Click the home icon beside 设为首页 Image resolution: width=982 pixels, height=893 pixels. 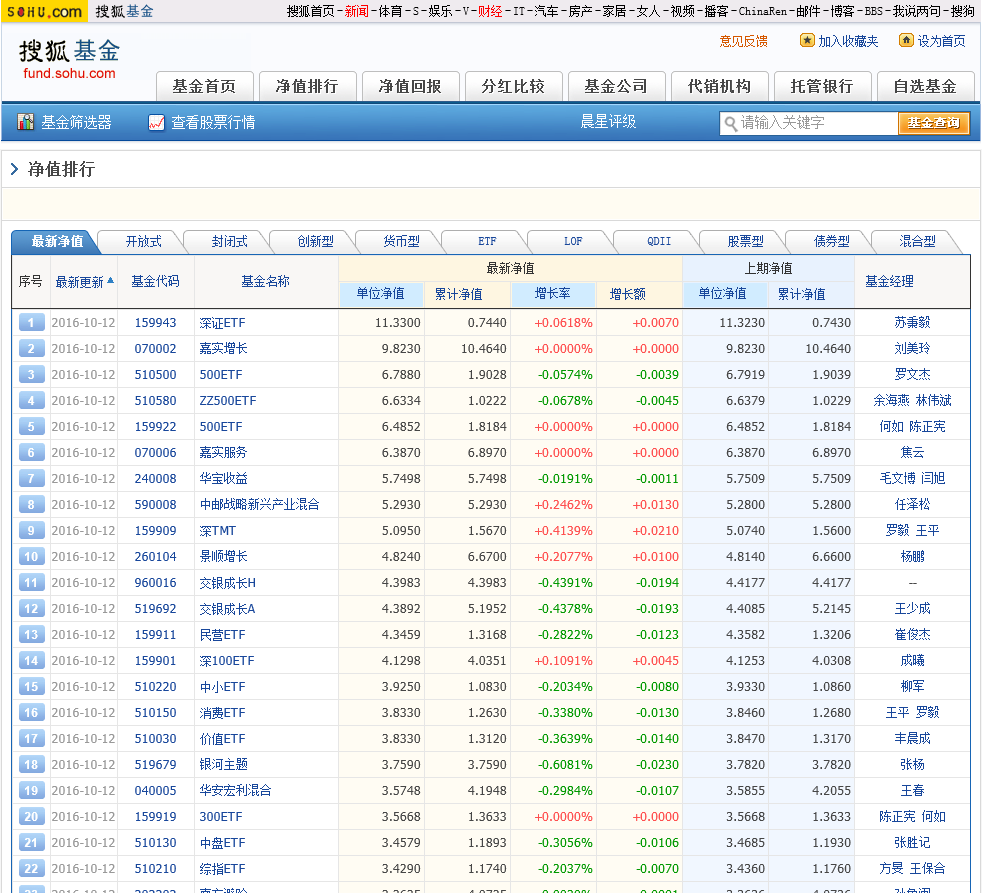pos(906,41)
